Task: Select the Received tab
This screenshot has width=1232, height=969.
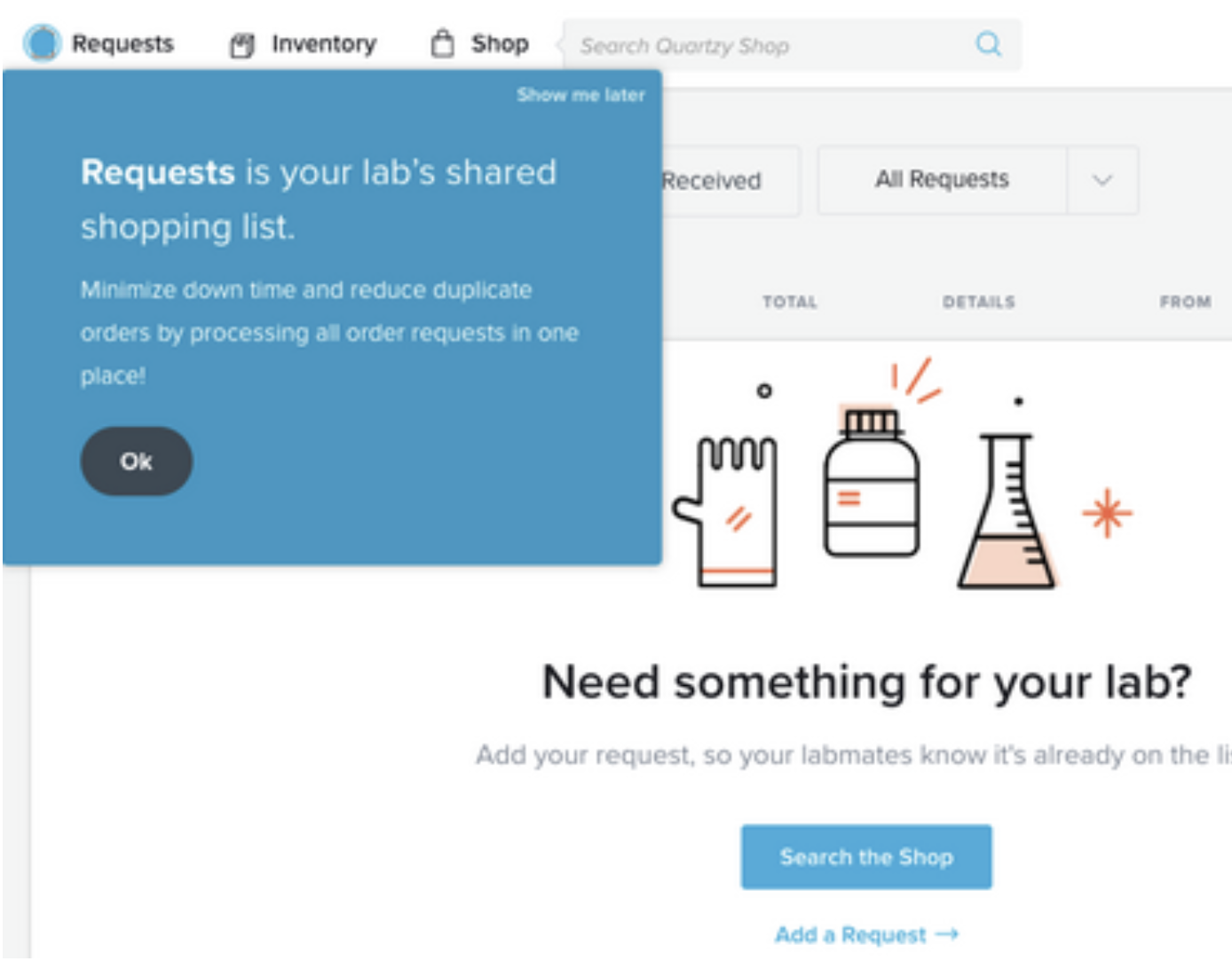Action: click(712, 181)
